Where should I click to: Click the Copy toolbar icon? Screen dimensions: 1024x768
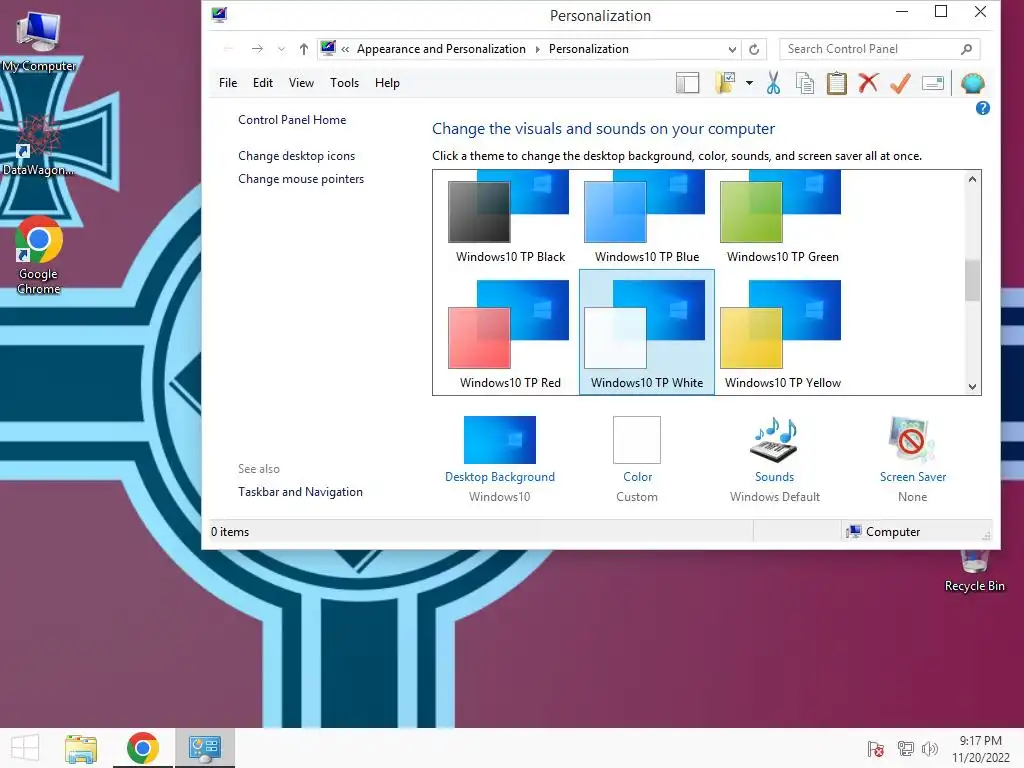(805, 83)
